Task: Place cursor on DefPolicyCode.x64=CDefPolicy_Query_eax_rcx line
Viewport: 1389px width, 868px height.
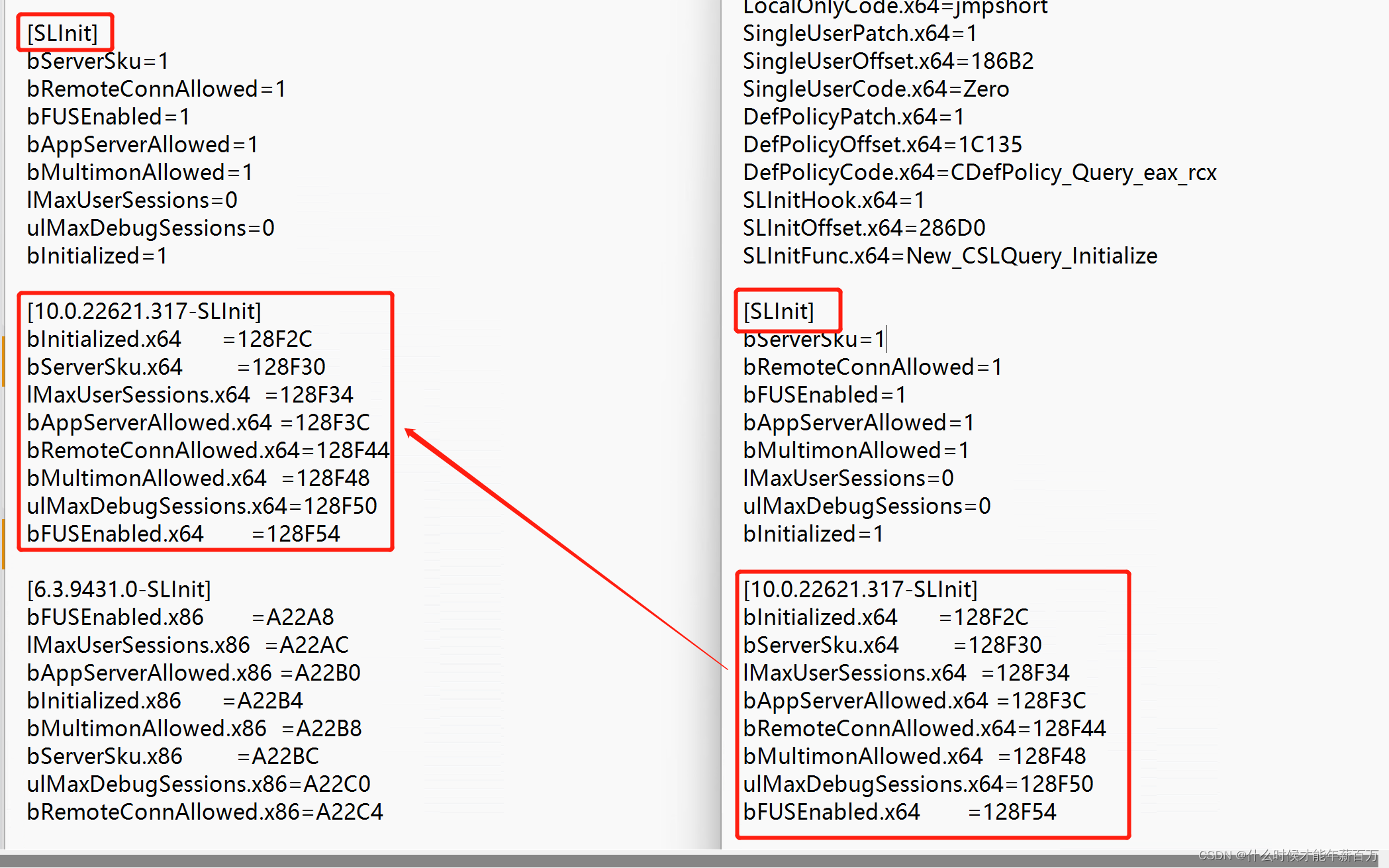Action: click(979, 172)
